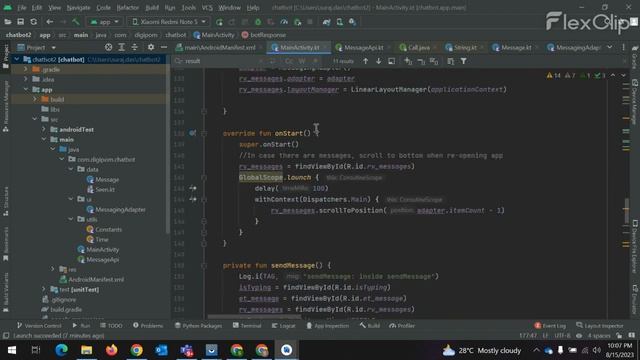Click the Collapse All icon in Project panel
The height and width of the screenshot is (360, 640).
pos(134,47)
